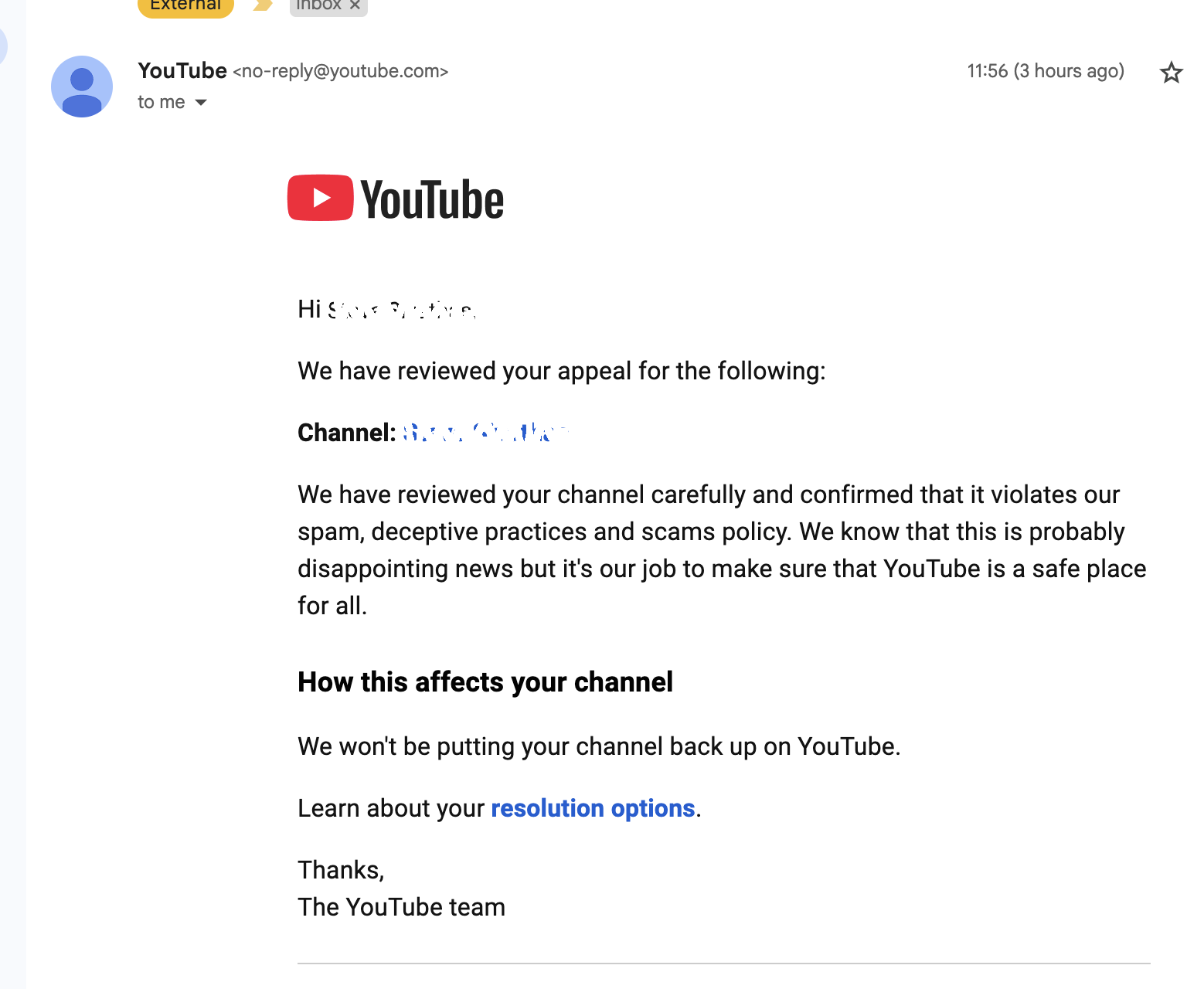This screenshot has width=1204, height=989.
Task: Click the red YouTube play button logo icon
Action: pos(321,198)
